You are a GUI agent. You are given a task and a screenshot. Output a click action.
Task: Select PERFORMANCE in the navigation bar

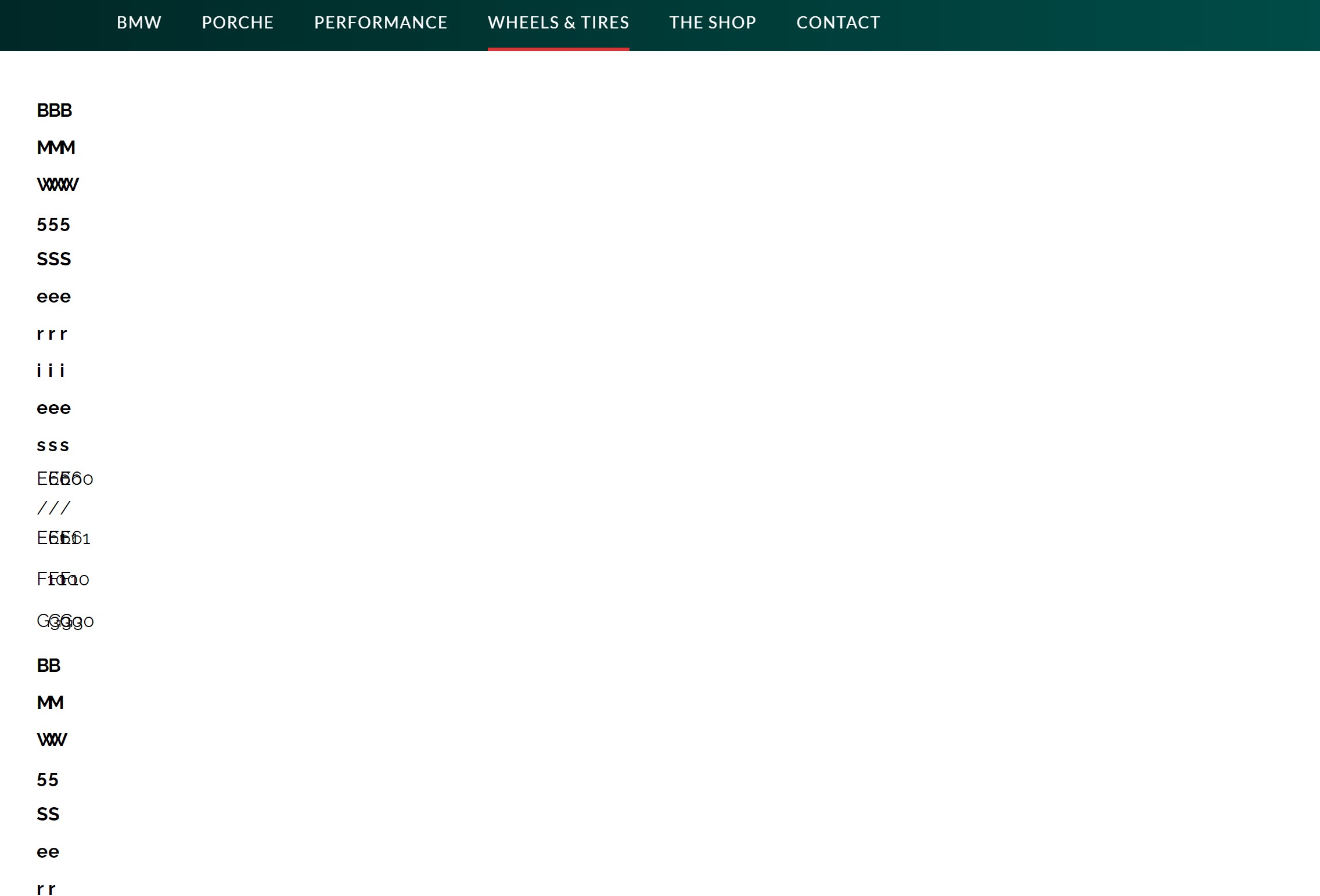[380, 23]
